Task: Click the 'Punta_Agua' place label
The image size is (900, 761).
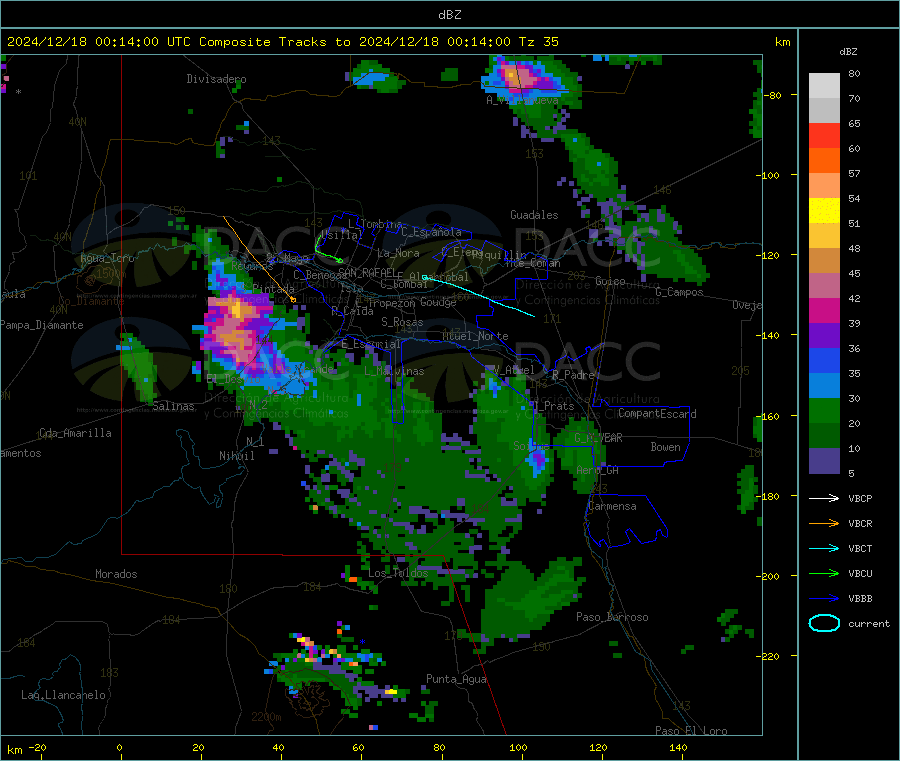Action: (x=456, y=680)
